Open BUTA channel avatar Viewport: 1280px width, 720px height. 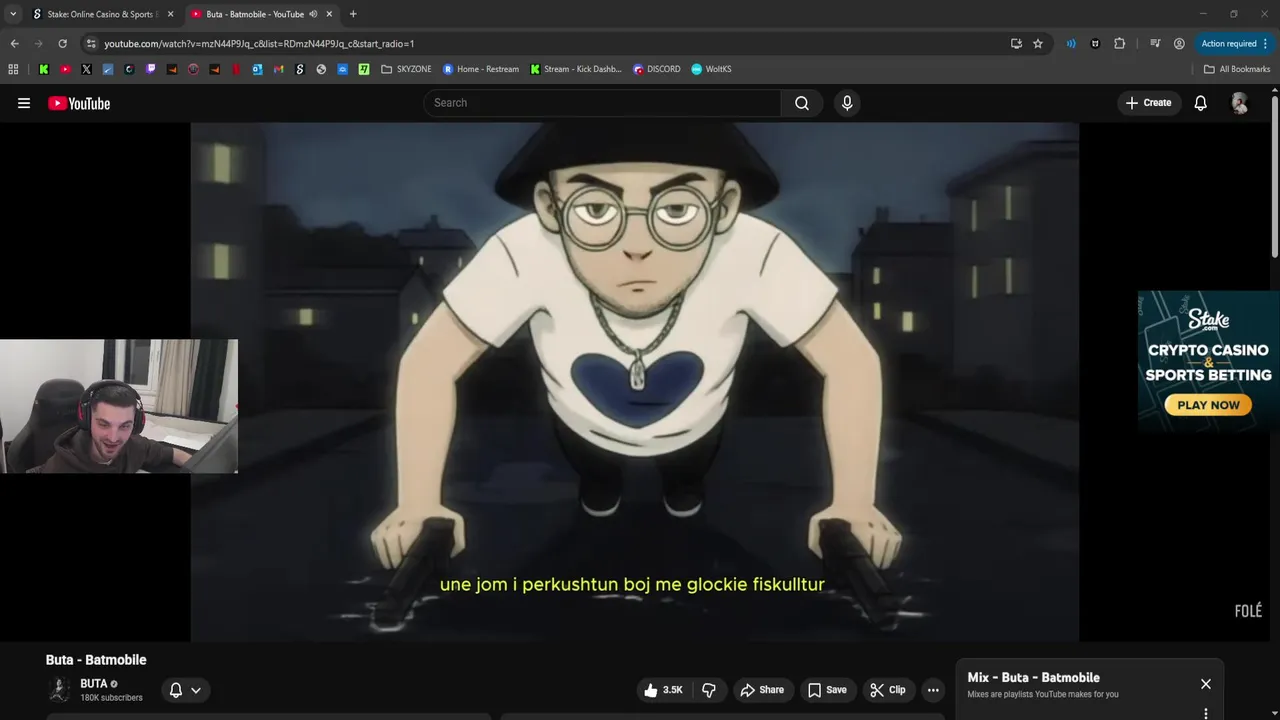(x=59, y=690)
